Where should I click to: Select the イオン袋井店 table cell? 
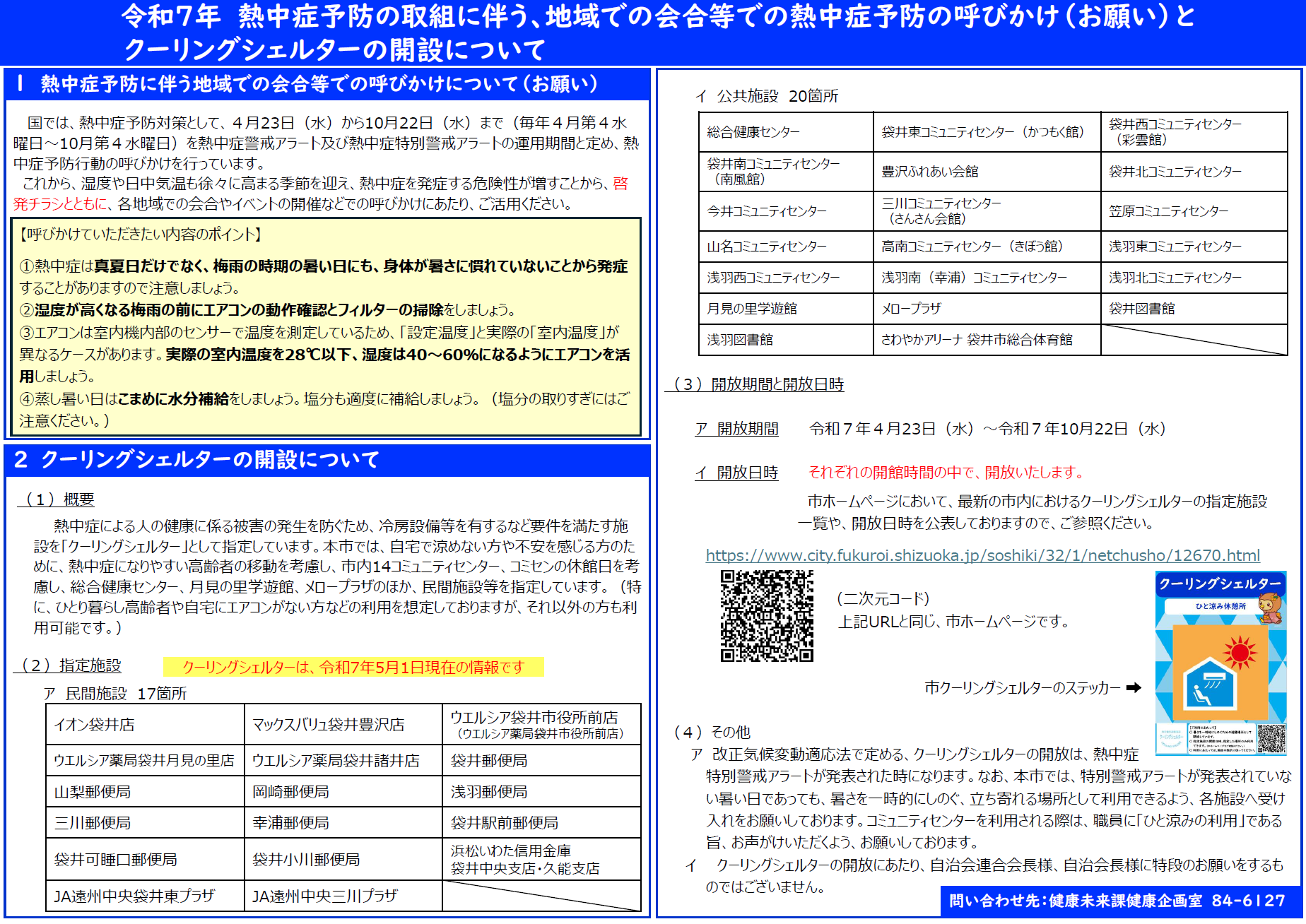[x=145, y=724]
